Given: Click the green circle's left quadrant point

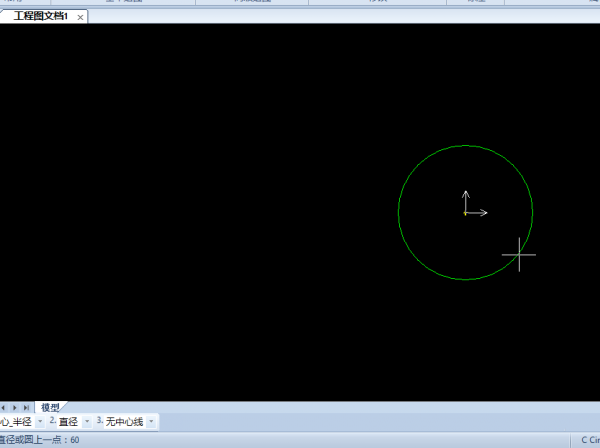Looking at the screenshot, I should [399, 212].
